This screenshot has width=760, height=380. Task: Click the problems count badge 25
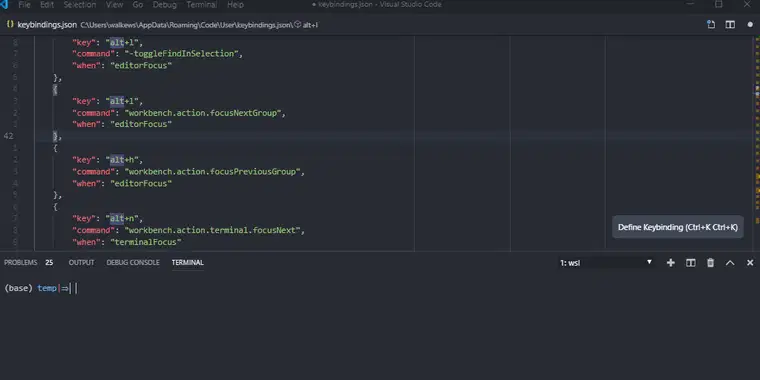(49, 262)
